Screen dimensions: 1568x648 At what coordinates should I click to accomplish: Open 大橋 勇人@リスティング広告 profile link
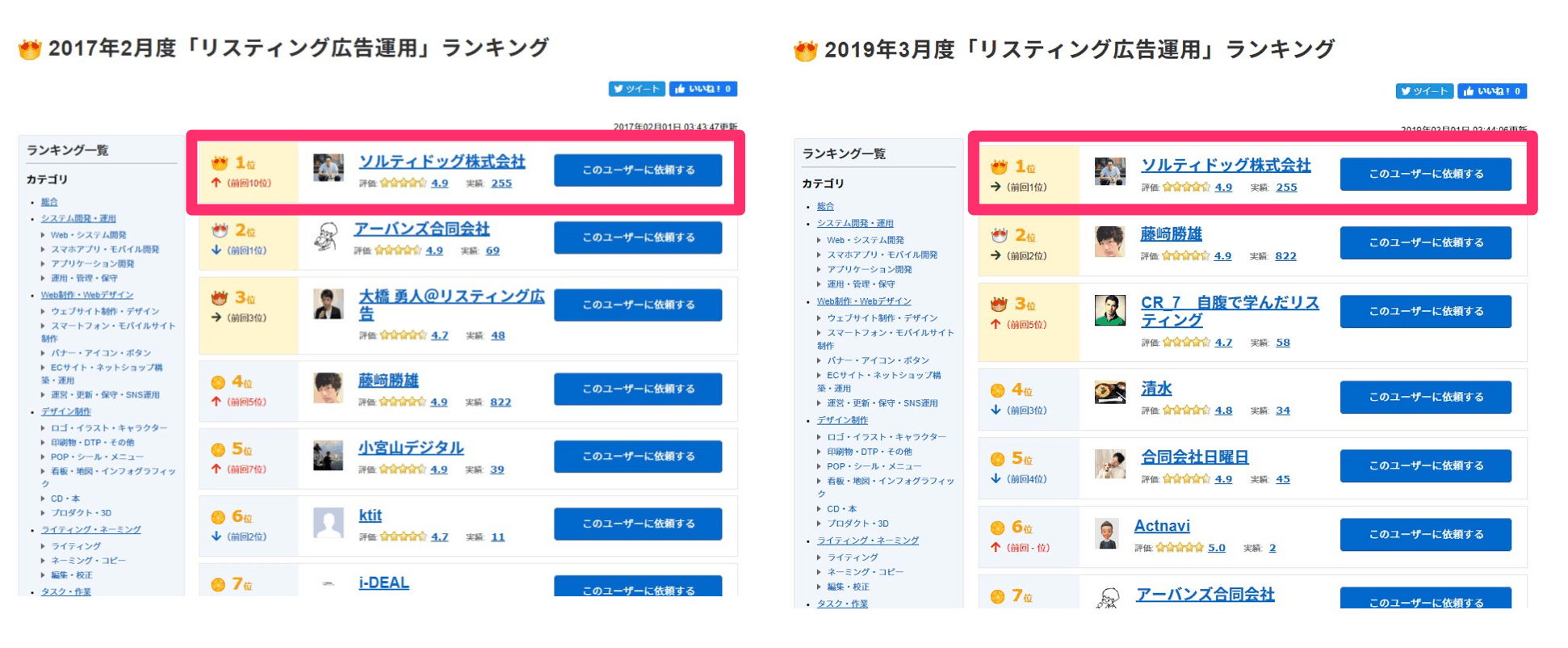point(451,305)
